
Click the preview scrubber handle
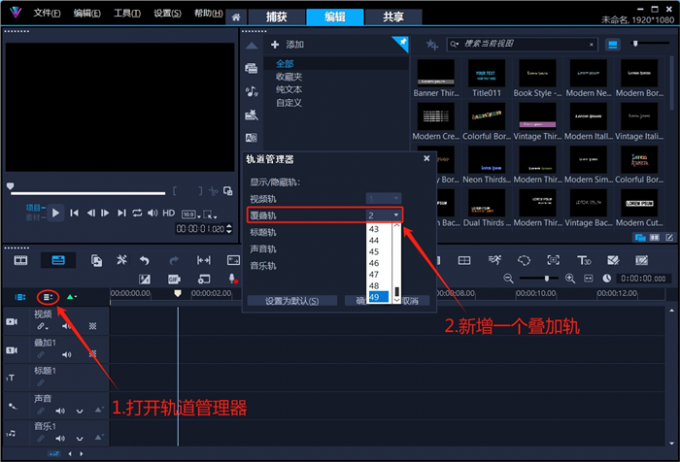pyautogui.click(x=10, y=186)
